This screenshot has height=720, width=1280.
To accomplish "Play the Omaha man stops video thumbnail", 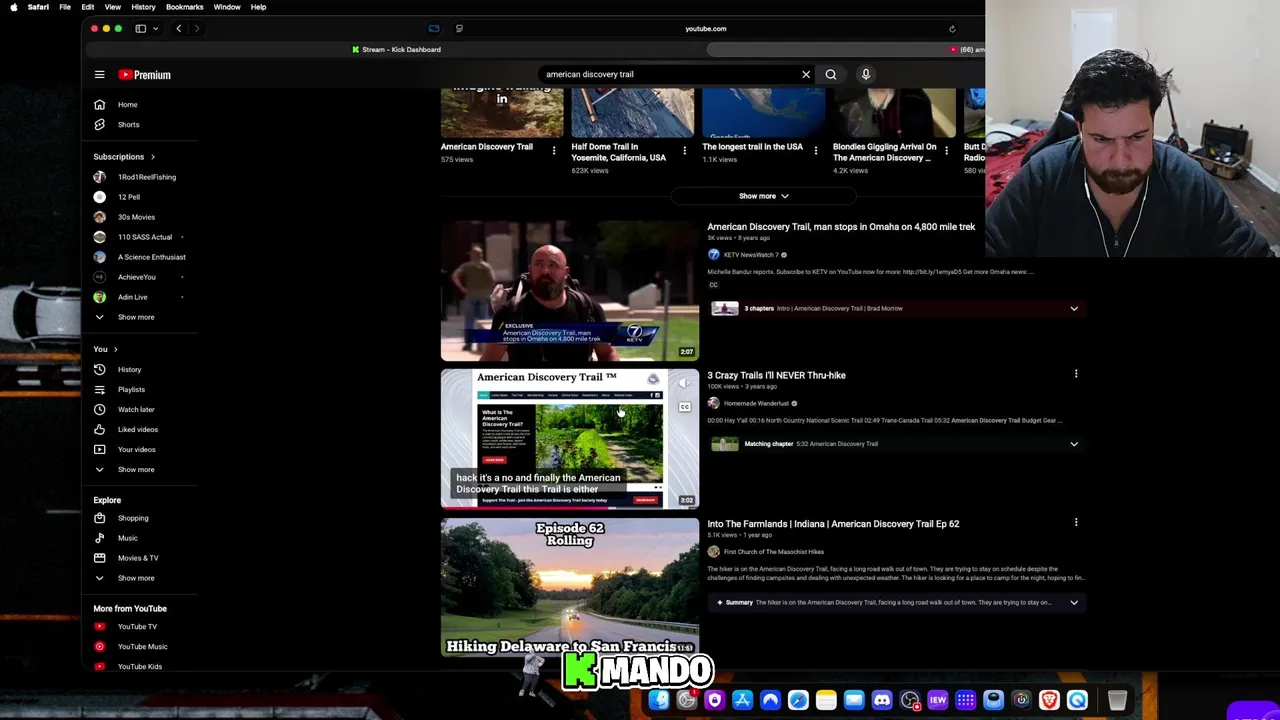I will (570, 290).
